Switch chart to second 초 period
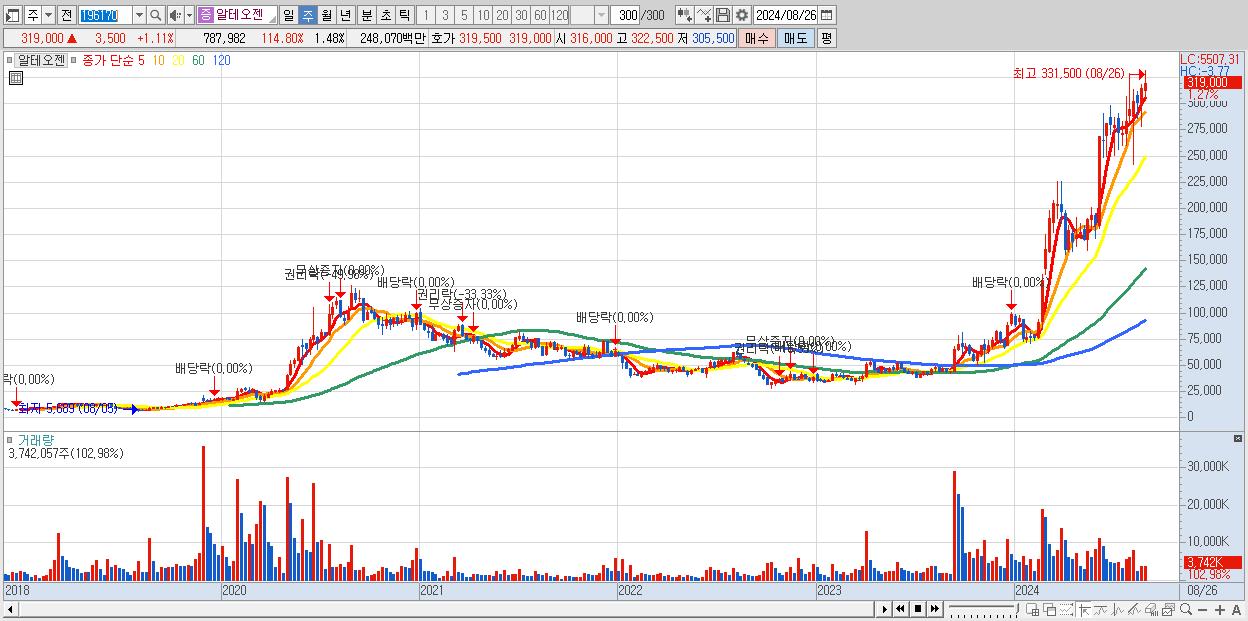The height and width of the screenshot is (621, 1248). [x=385, y=15]
